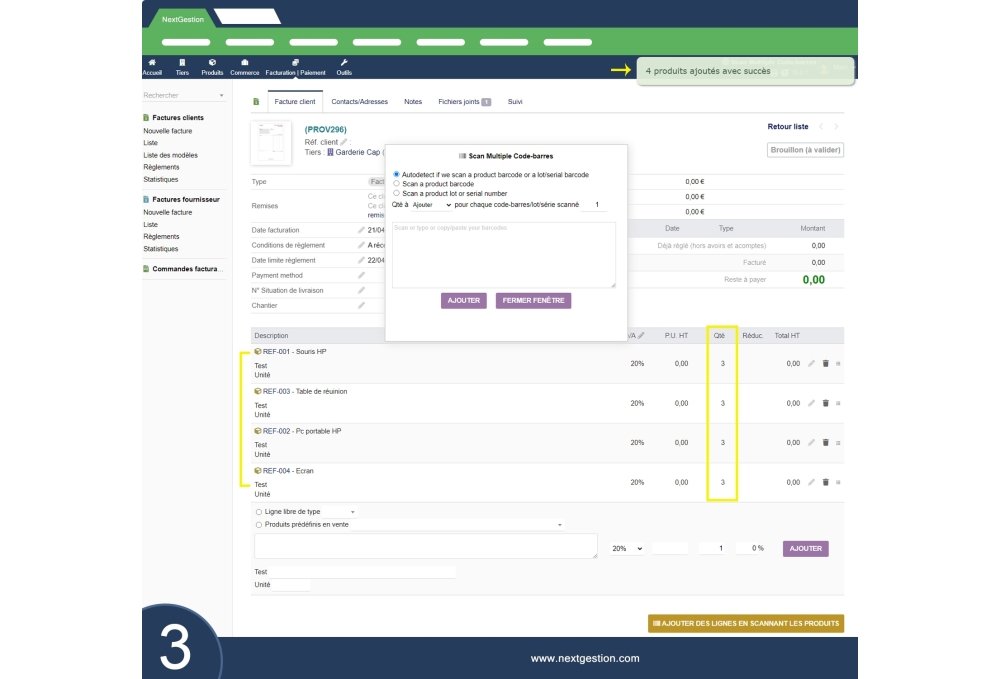This screenshot has width=1000, height=679.
Task: Edit Date facturation with pencil icon
Action: pos(361,230)
